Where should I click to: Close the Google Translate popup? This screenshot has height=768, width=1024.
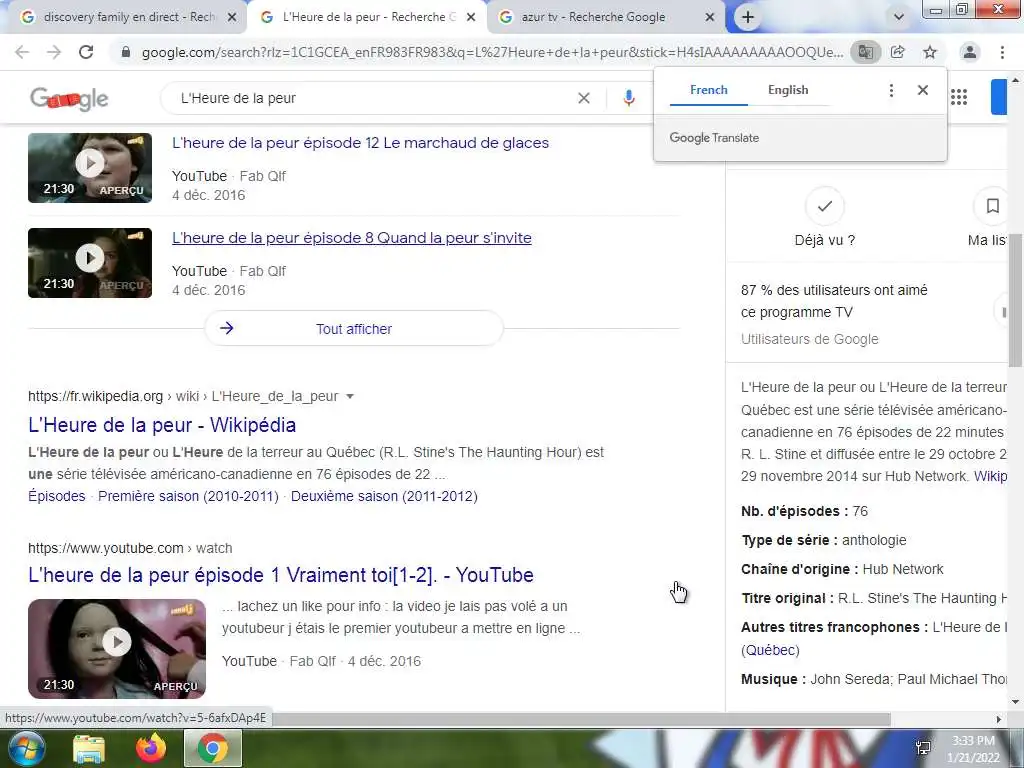pos(923,90)
